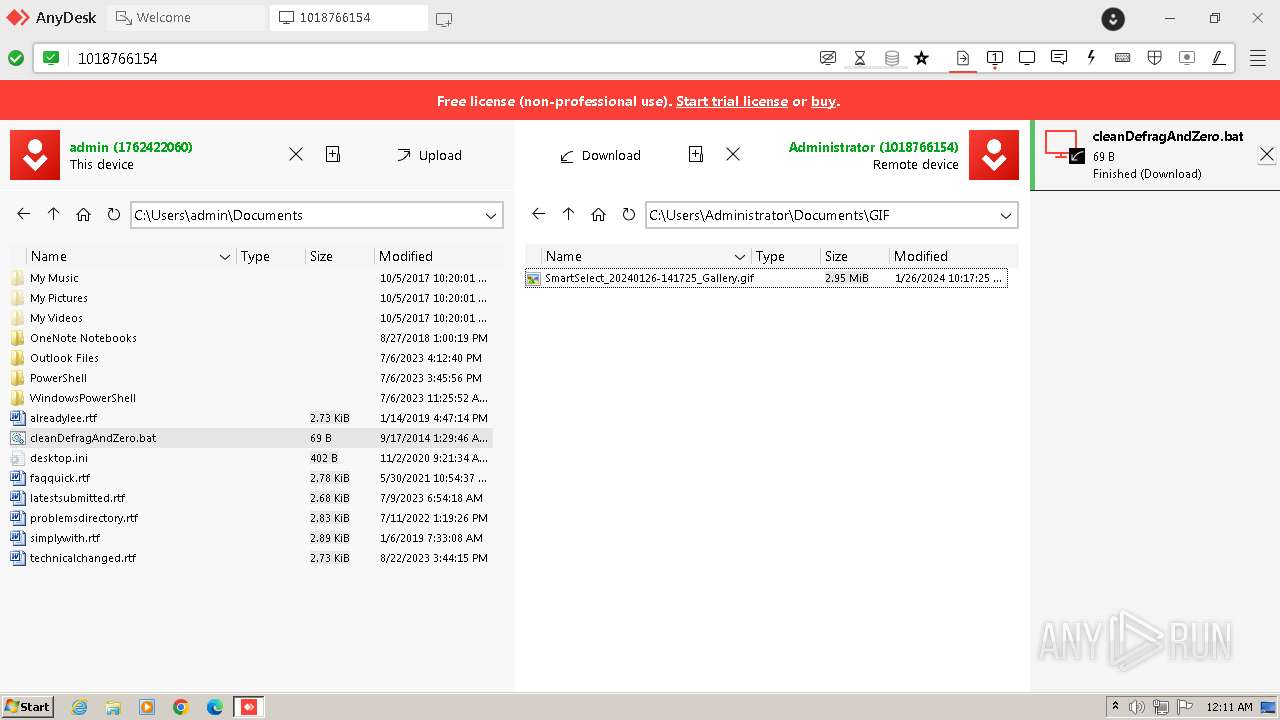The height and width of the screenshot is (720, 1280).
Task: Create new folder in remote panel
Action: (696, 154)
